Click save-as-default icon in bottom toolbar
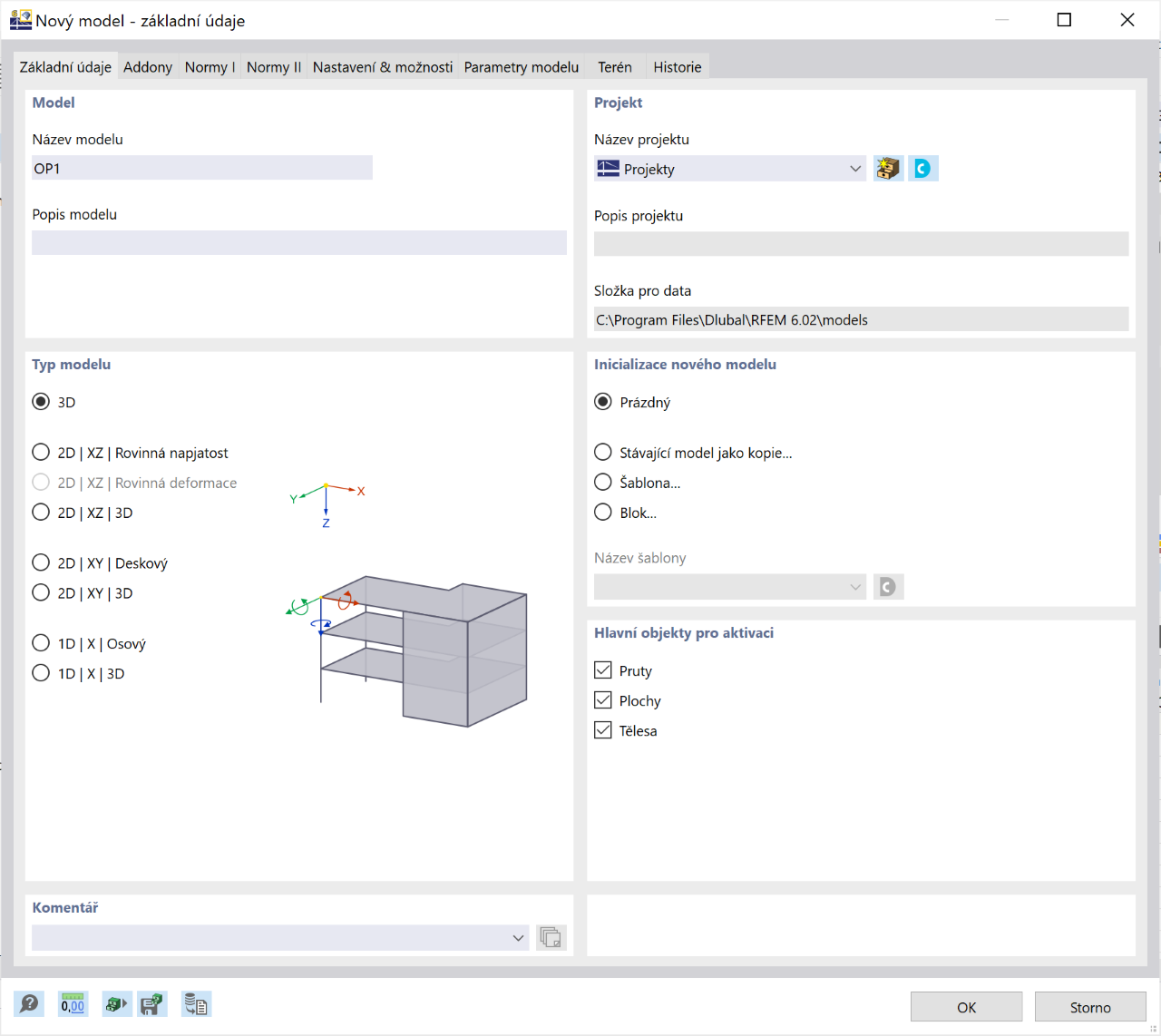This screenshot has width=1161, height=1036. pos(152,1003)
